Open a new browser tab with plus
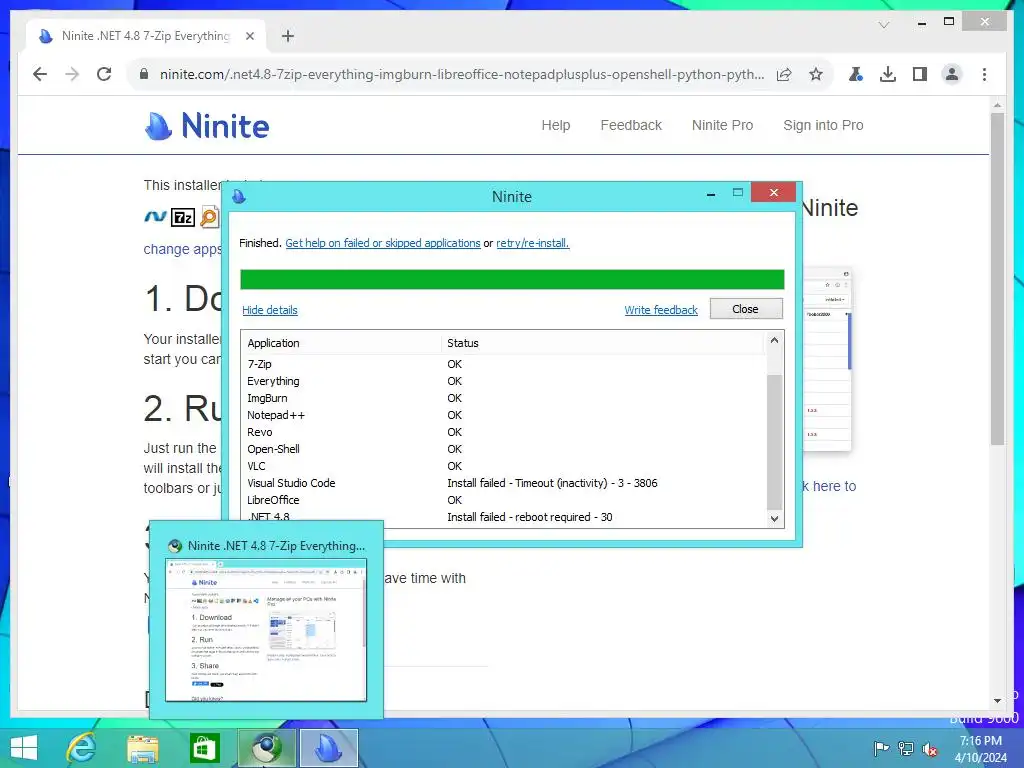The width and height of the screenshot is (1024, 768). (288, 36)
